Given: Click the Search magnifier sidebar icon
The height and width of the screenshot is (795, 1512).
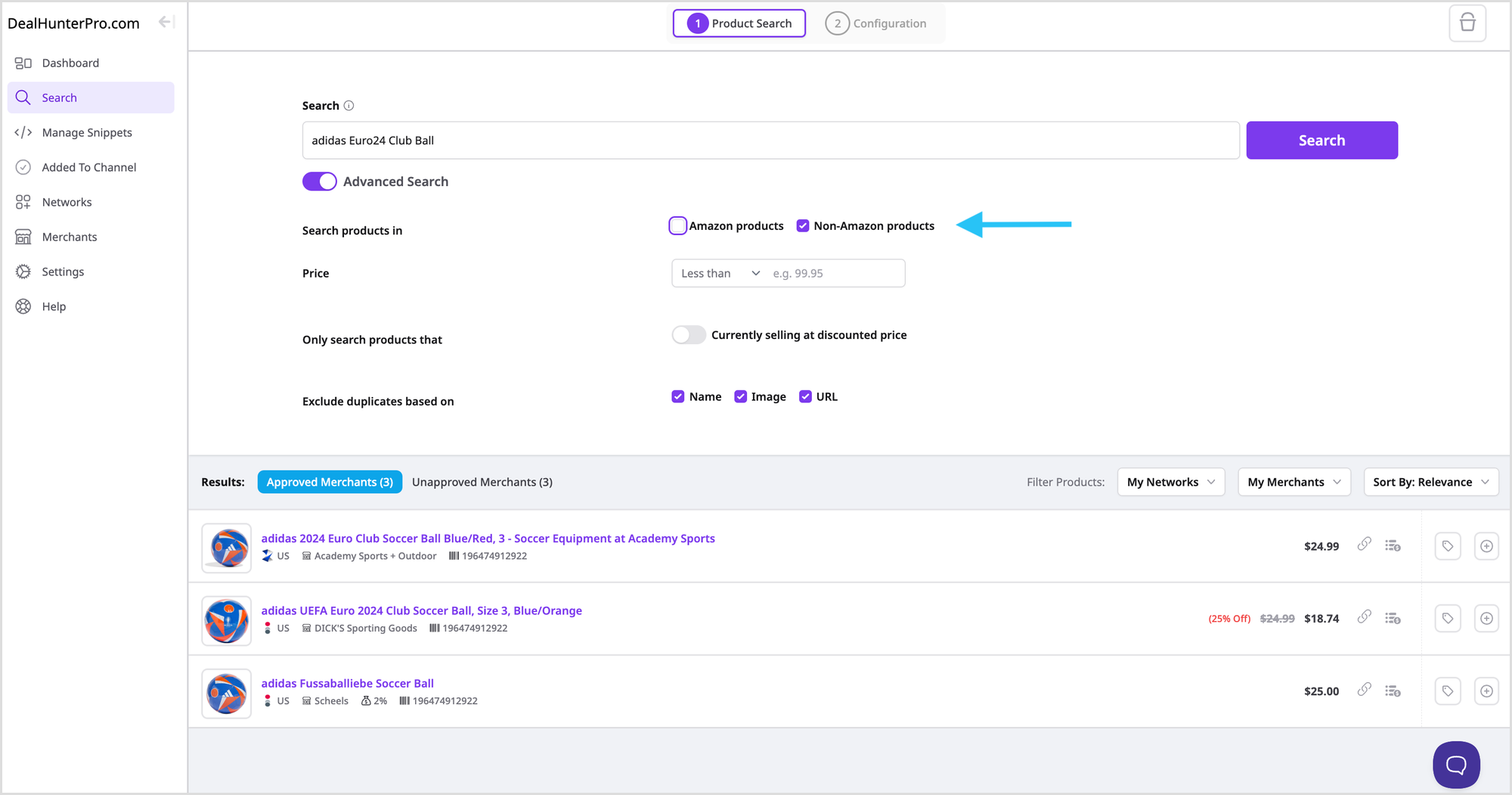Looking at the screenshot, I should (23, 98).
